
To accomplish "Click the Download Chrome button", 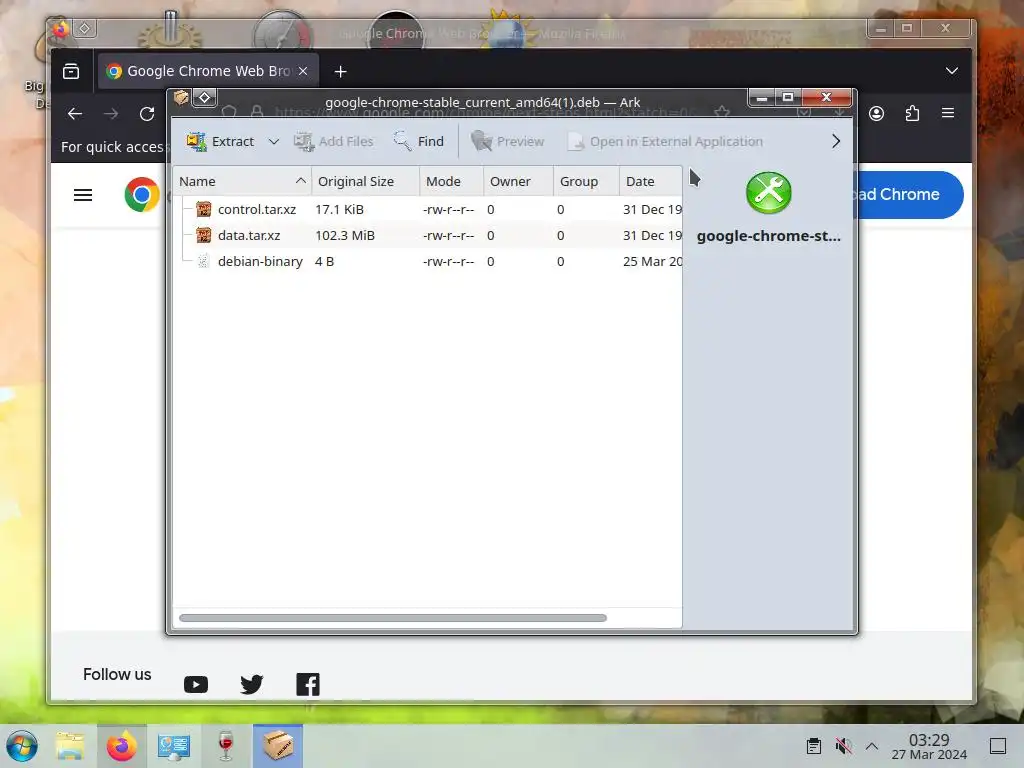I will pyautogui.click(x=909, y=195).
